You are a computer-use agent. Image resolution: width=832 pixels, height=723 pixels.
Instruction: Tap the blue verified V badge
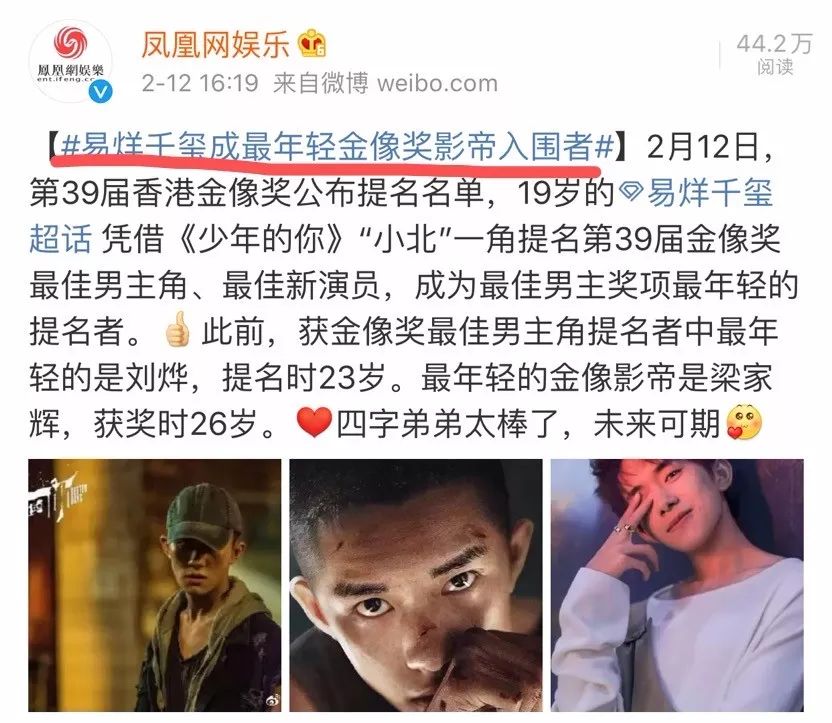[x=101, y=91]
